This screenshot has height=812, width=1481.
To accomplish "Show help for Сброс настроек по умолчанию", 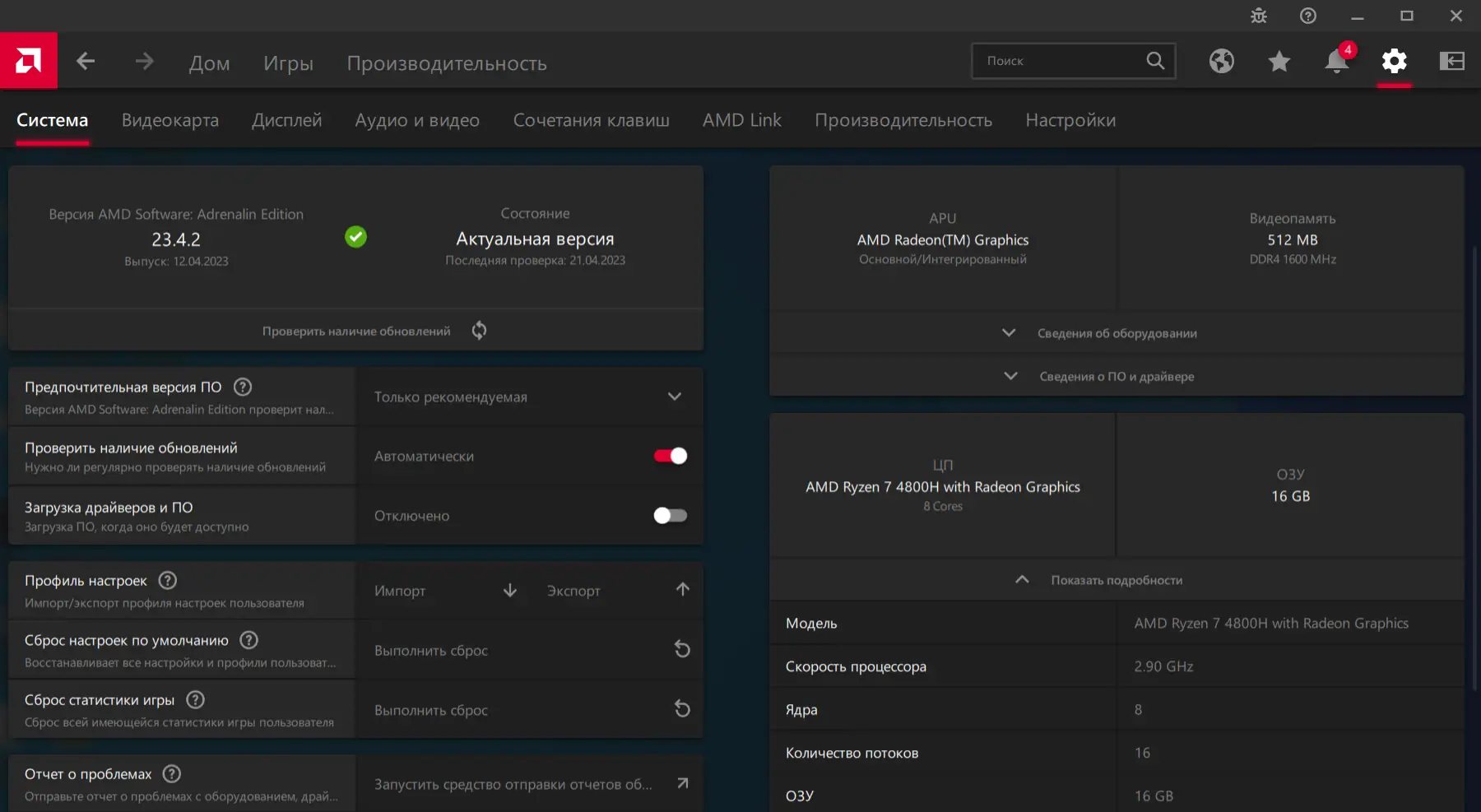I will [x=249, y=639].
